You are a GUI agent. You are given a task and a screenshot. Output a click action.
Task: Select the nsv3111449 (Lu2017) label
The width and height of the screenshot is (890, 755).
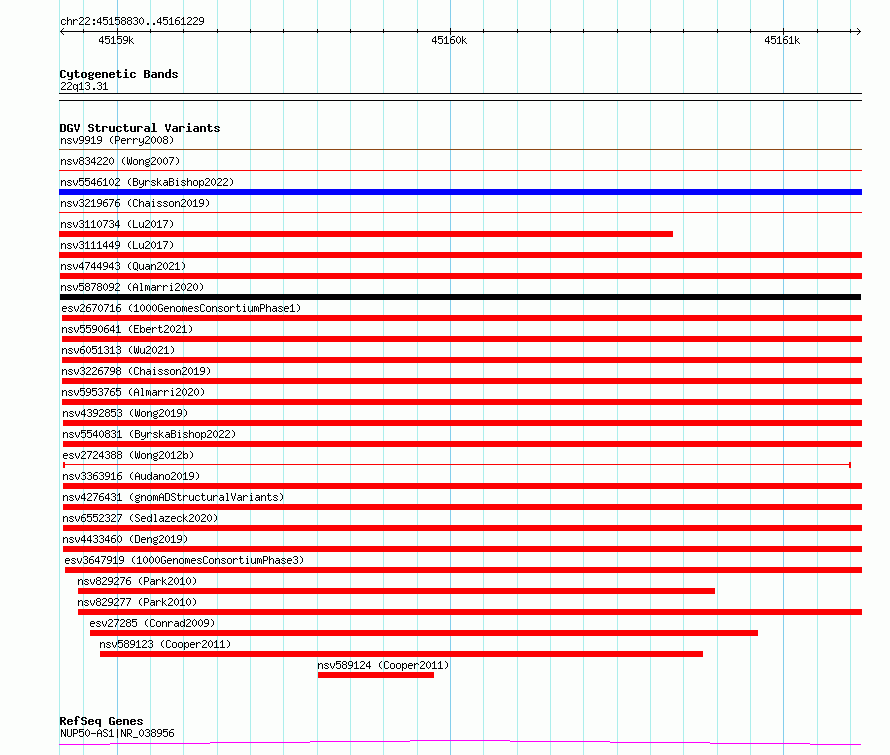[x=117, y=245]
